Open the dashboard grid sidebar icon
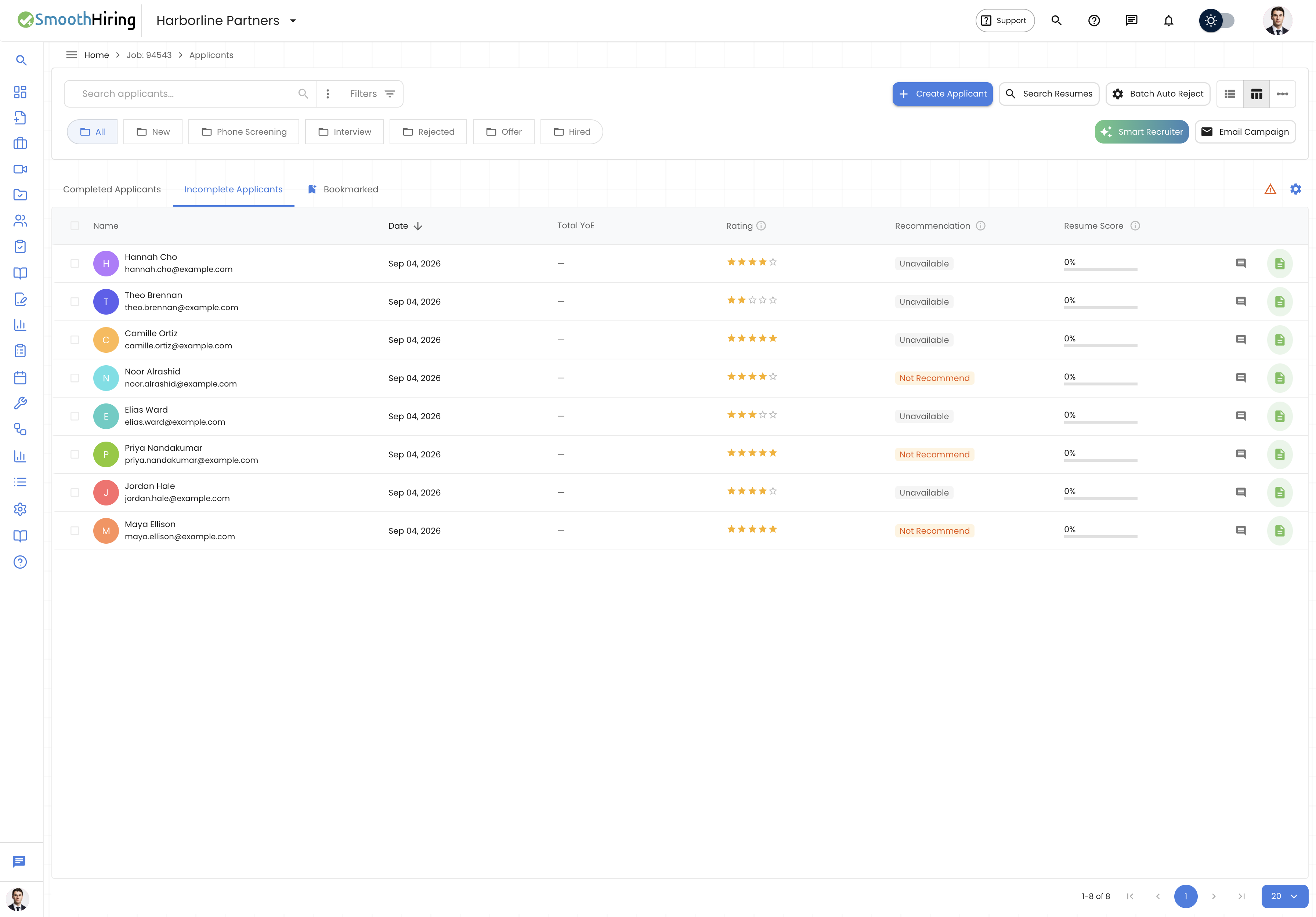This screenshot has width=1316, height=917. (x=20, y=92)
